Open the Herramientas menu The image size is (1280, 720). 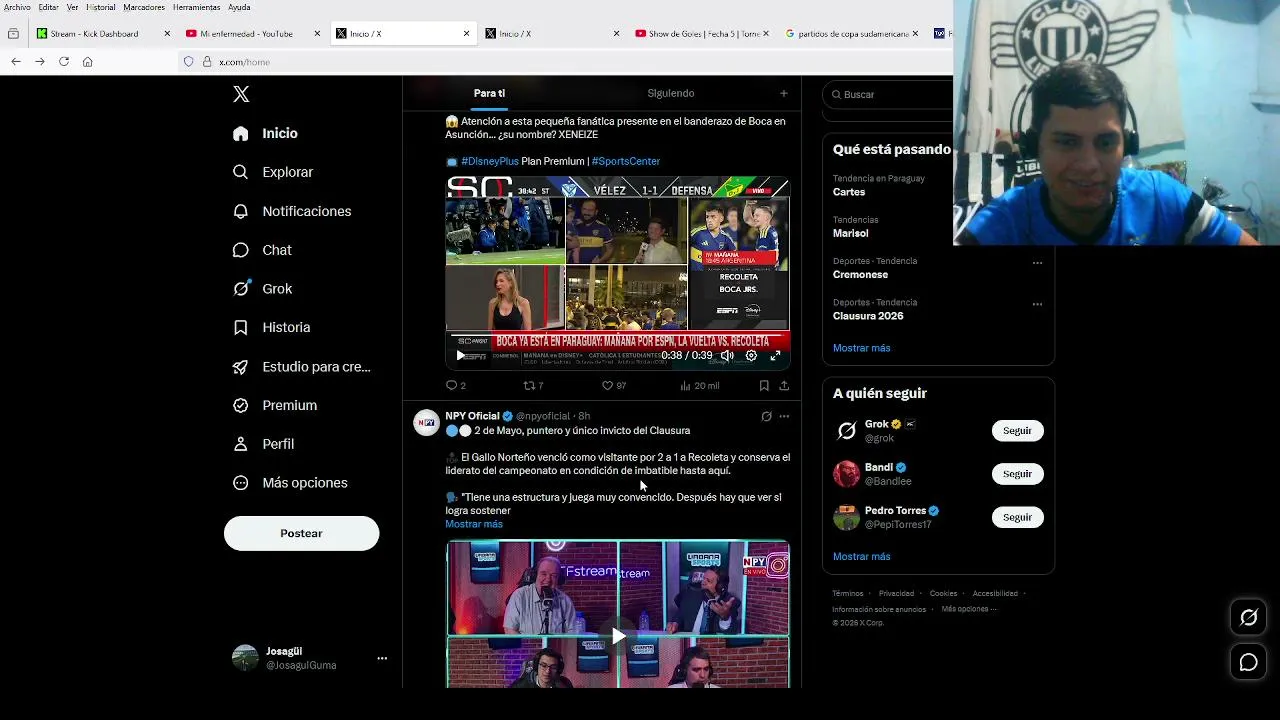[196, 7]
